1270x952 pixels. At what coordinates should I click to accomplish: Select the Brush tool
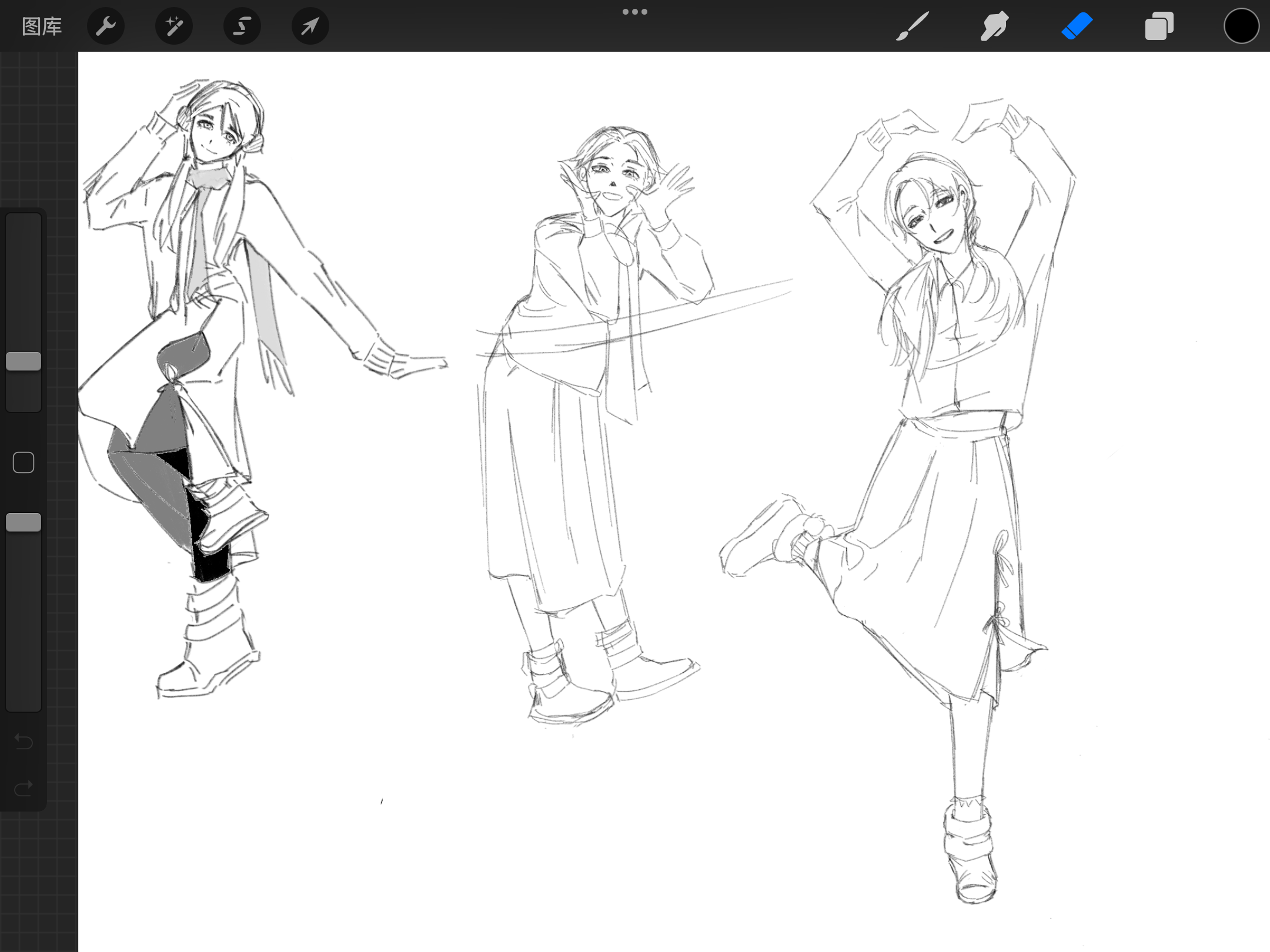coord(913,26)
